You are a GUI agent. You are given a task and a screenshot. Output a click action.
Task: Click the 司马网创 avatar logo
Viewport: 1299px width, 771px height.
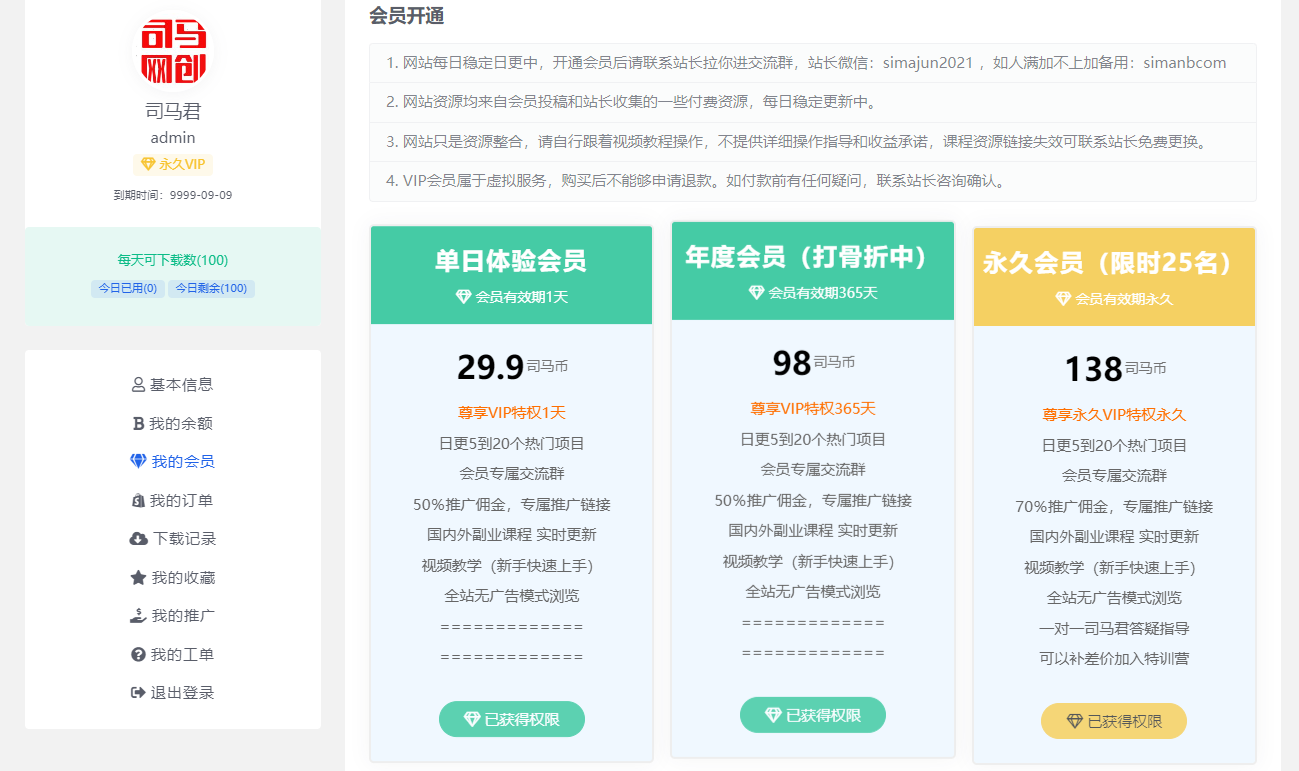173,51
